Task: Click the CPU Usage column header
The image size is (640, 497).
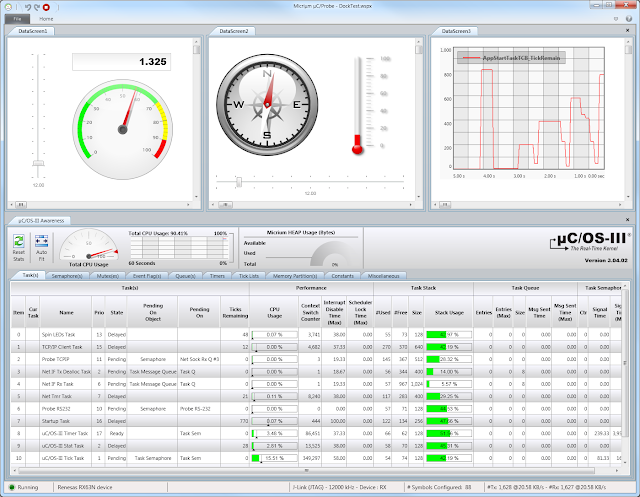Action: click(x=275, y=312)
